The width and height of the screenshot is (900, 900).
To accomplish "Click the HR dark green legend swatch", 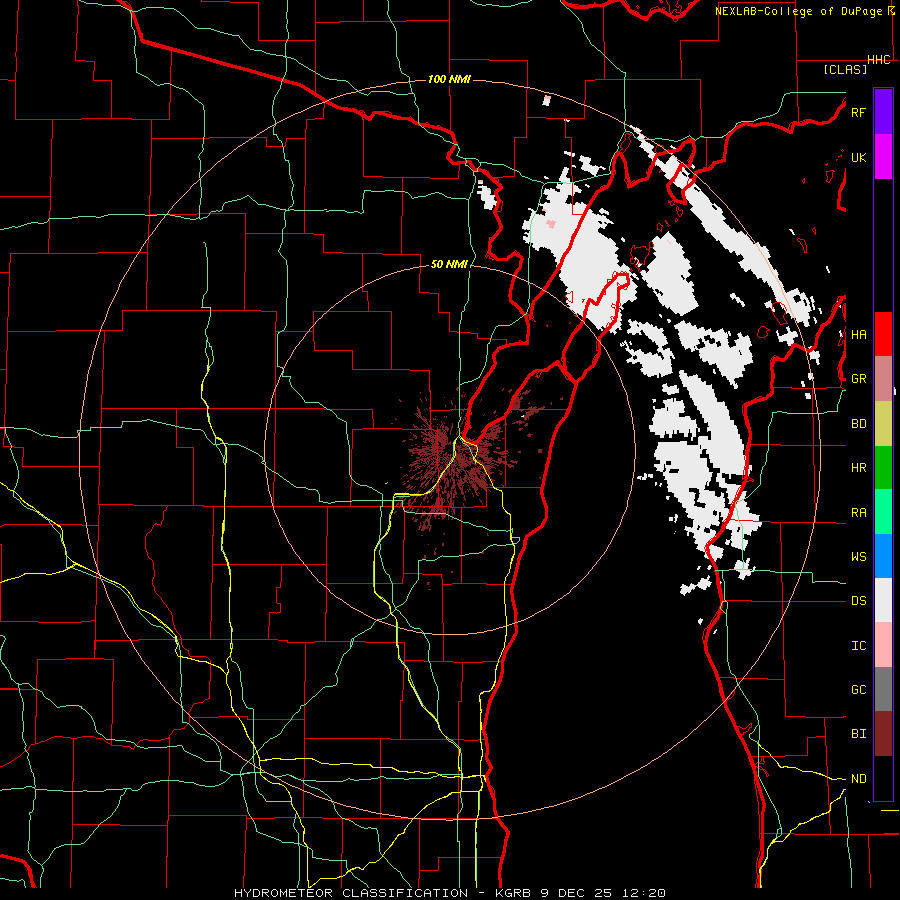I will tap(883, 468).
